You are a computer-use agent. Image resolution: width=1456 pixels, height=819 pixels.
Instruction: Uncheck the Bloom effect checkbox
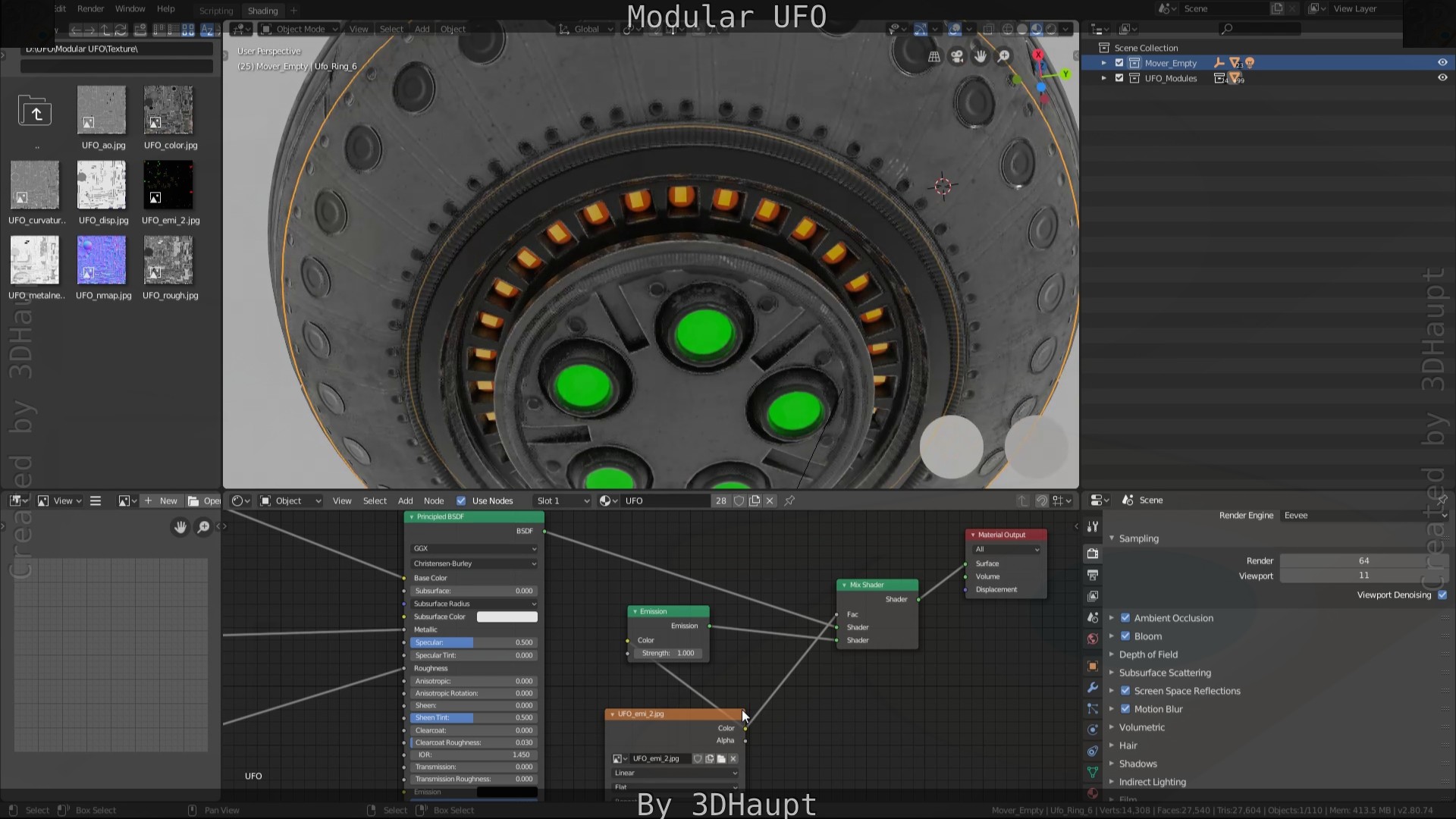(1126, 636)
